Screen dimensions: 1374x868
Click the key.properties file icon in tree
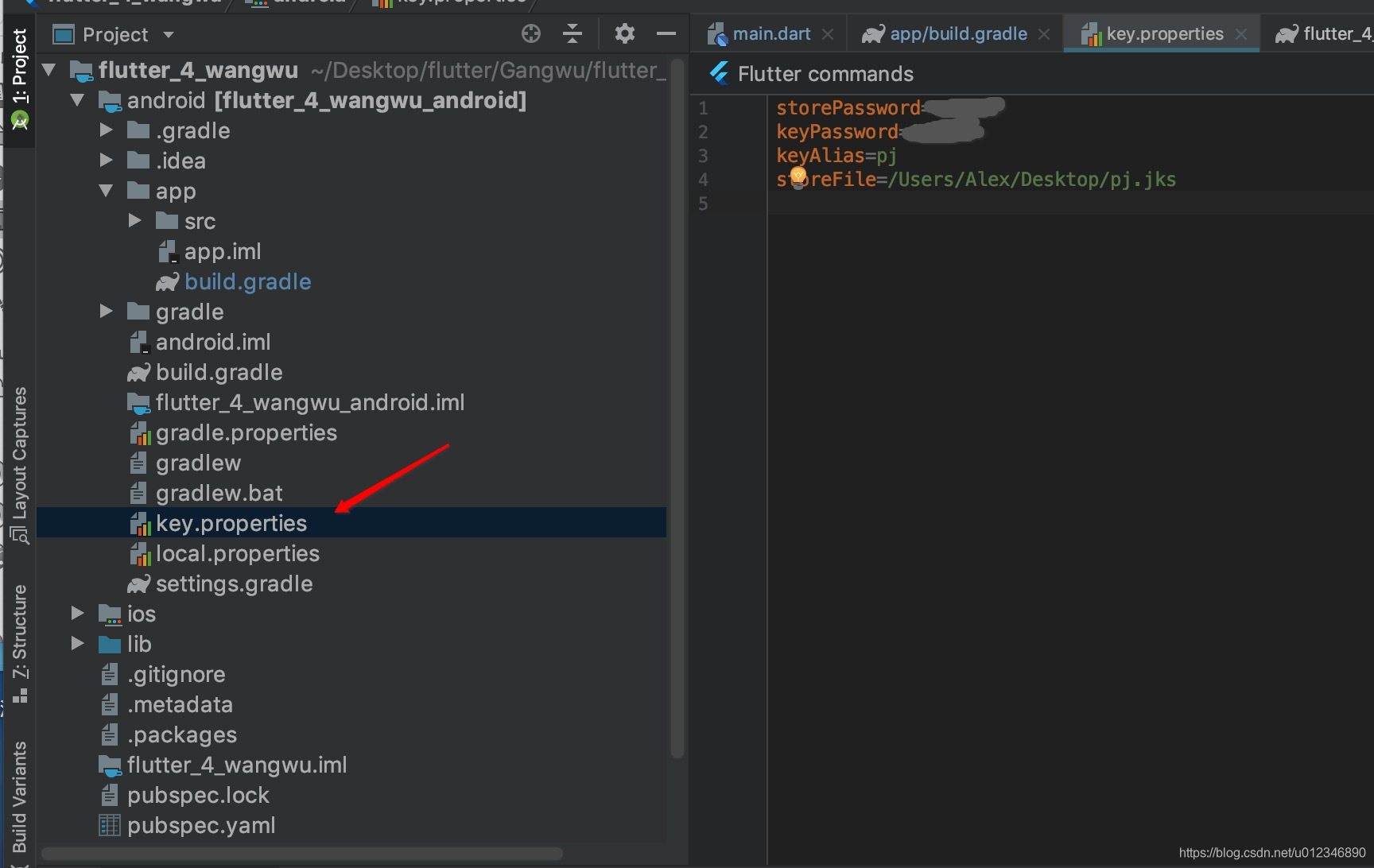tap(140, 524)
